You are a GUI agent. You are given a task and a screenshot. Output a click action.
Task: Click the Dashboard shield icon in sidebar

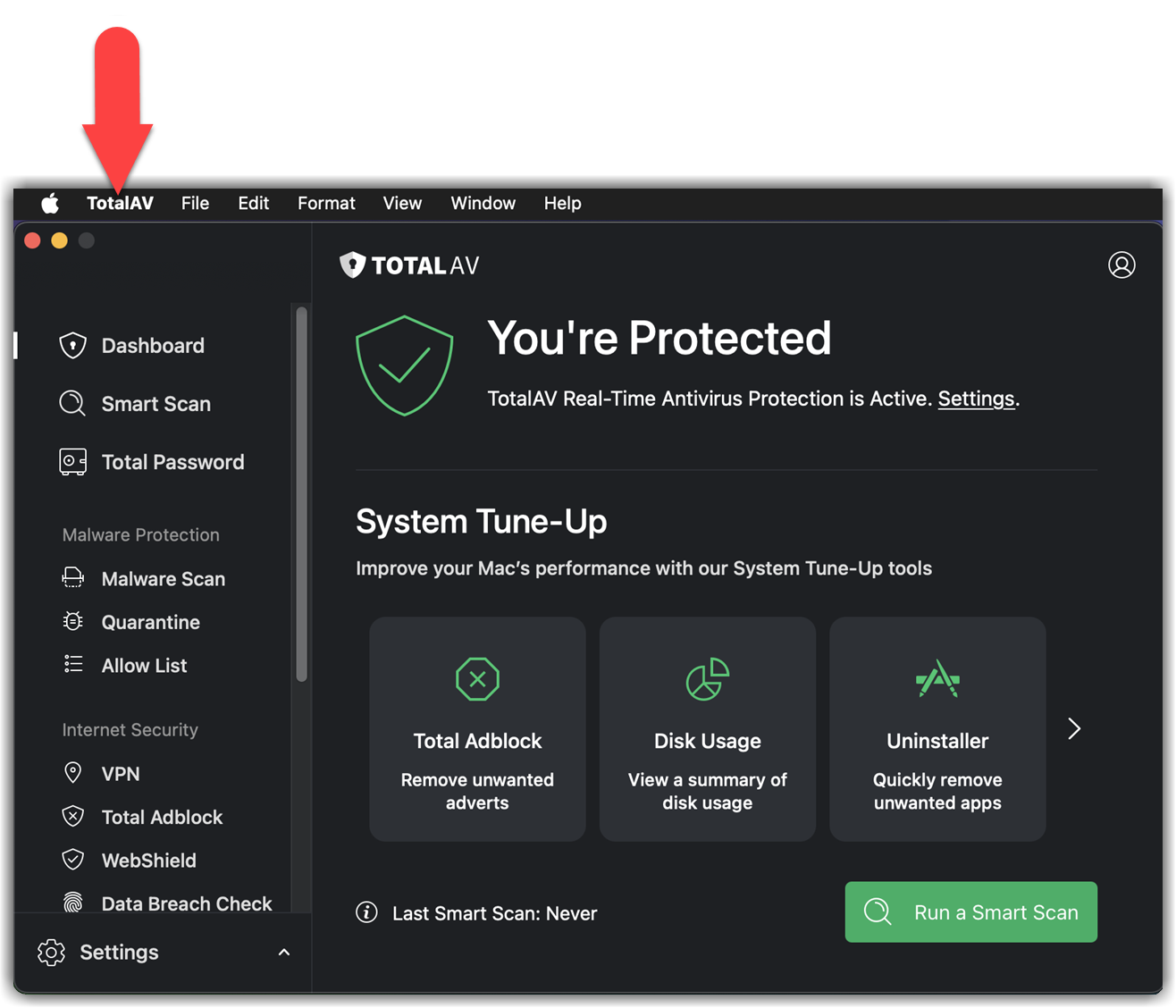pyautogui.click(x=72, y=346)
